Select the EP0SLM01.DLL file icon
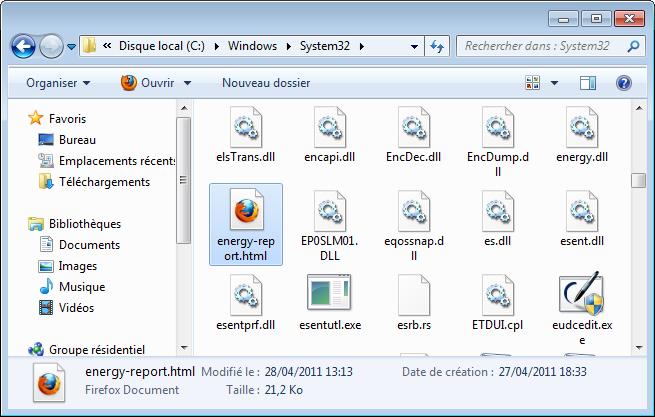The width and height of the screenshot is (655, 417). (x=330, y=211)
